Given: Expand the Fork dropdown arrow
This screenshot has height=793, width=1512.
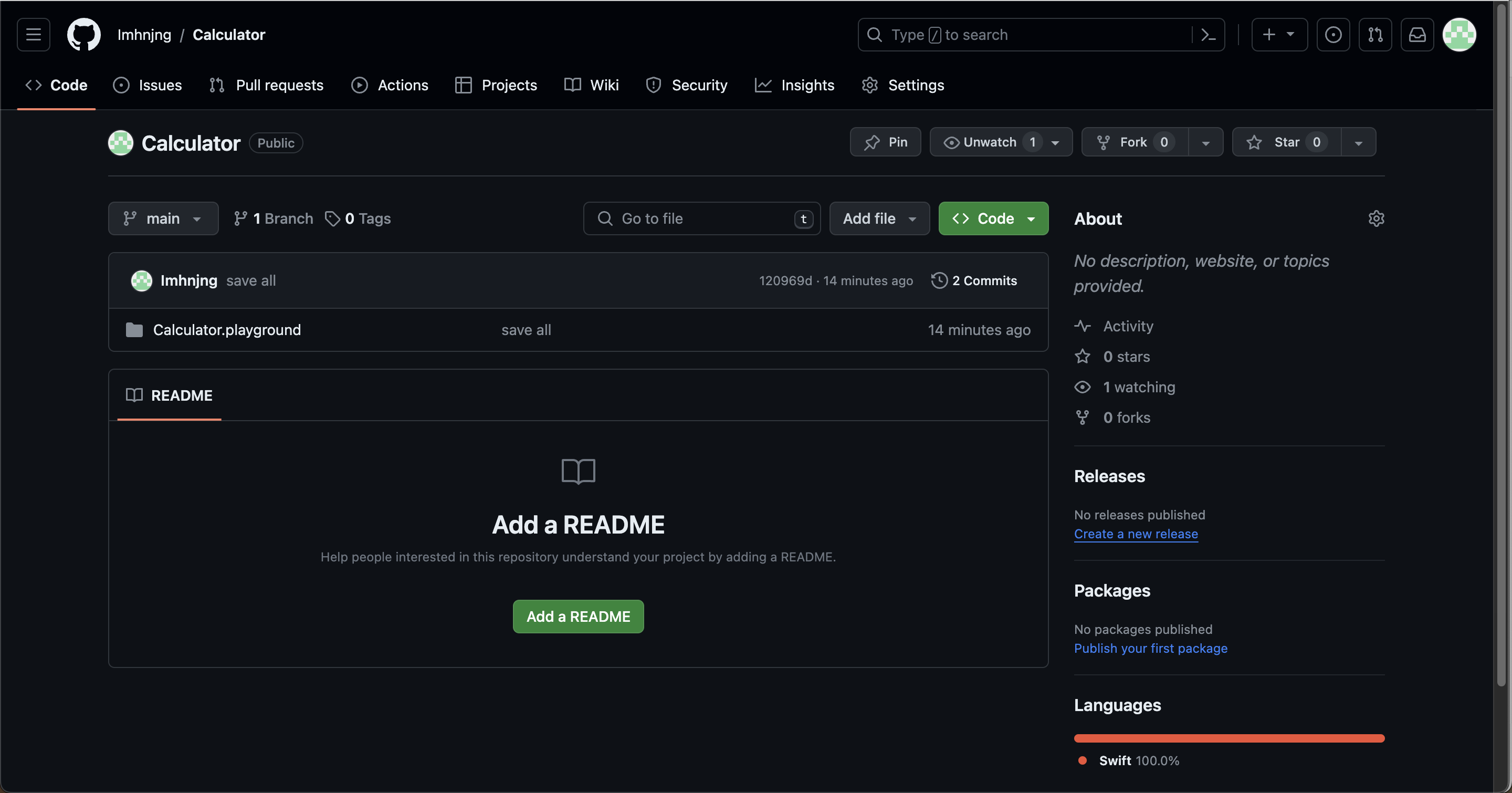Looking at the screenshot, I should tap(1205, 143).
